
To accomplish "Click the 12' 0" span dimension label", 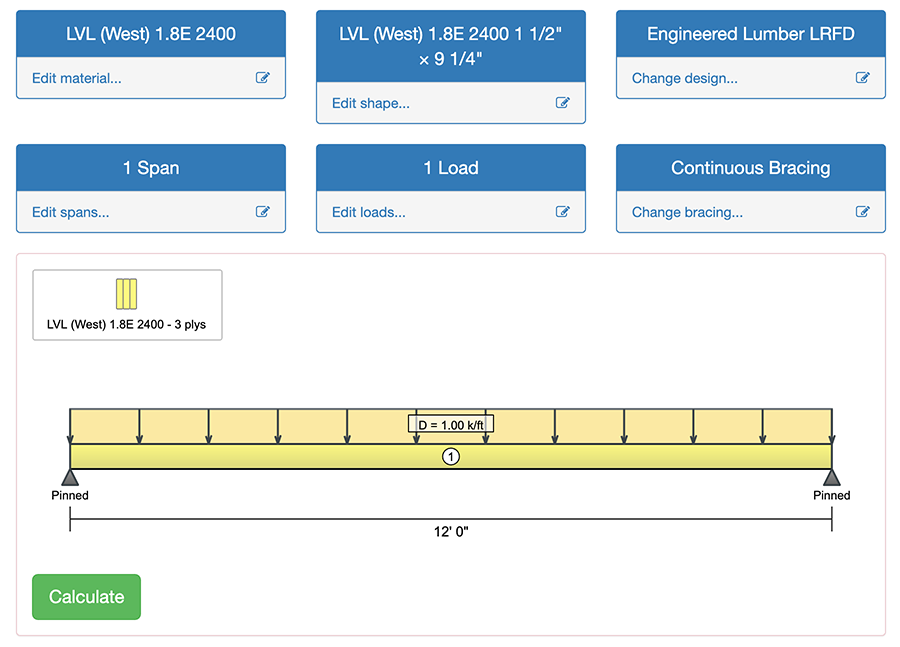I will coord(451,532).
